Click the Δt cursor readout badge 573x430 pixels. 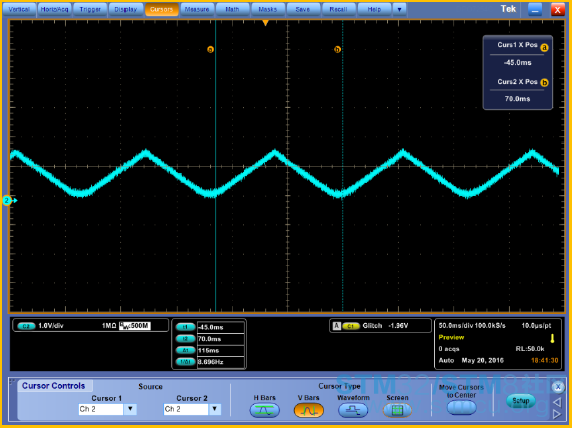(185, 350)
